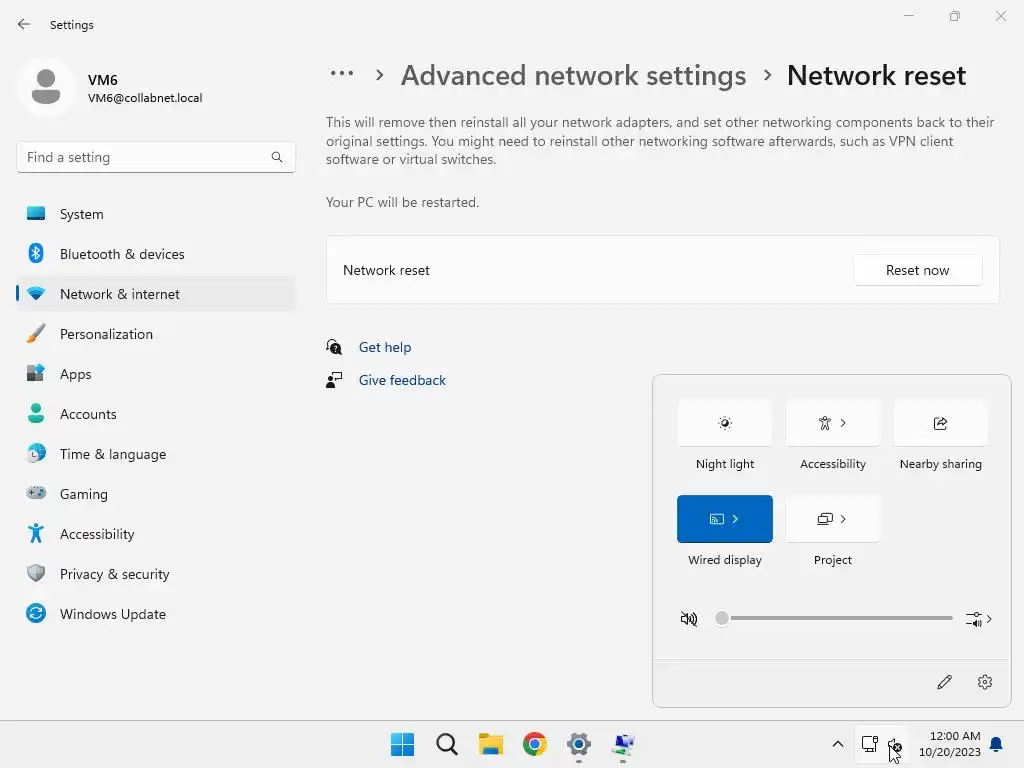Focus the Find a setting search box
Image resolution: width=1024 pixels, height=768 pixels.
pos(155,157)
